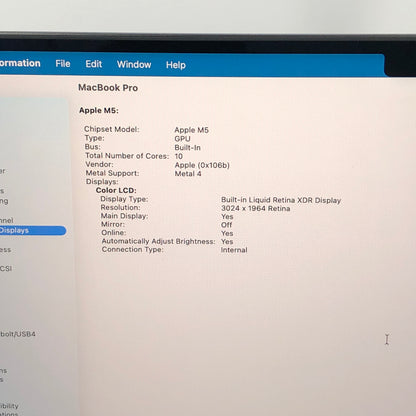Open the Window menu
This screenshot has height=416, width=416.
click(x=134, y=64)
